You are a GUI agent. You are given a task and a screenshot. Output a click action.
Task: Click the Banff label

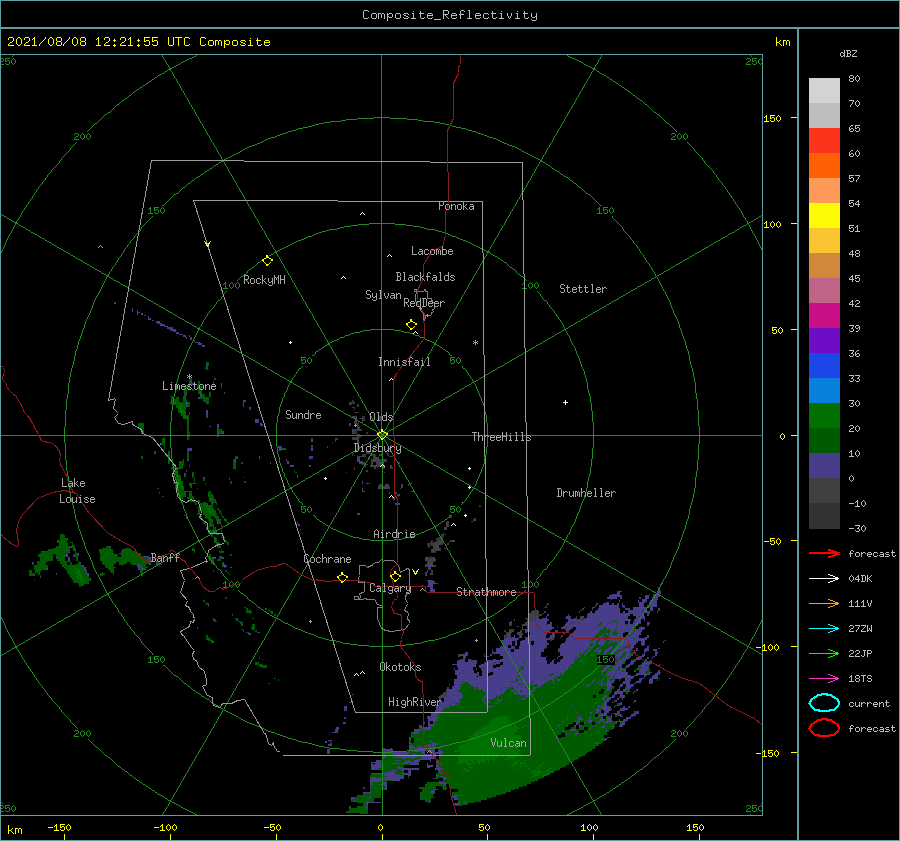[165, 557]
